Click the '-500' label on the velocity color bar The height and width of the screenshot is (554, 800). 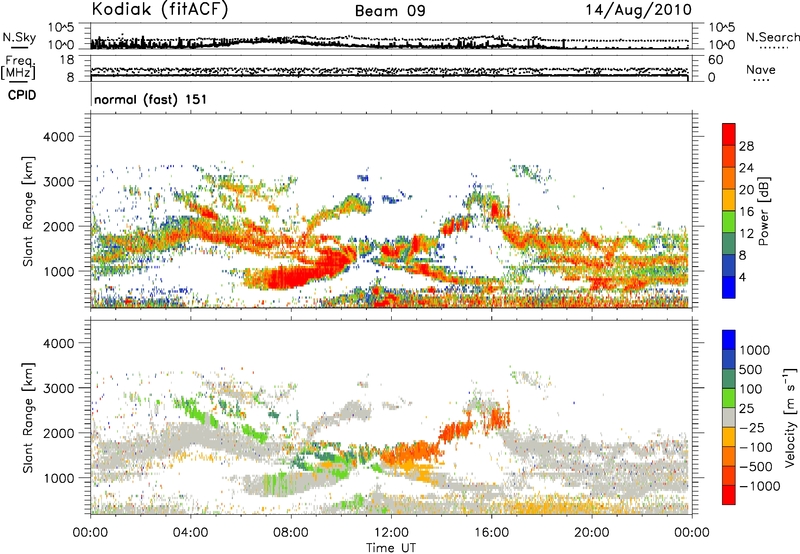pos(756,467)
